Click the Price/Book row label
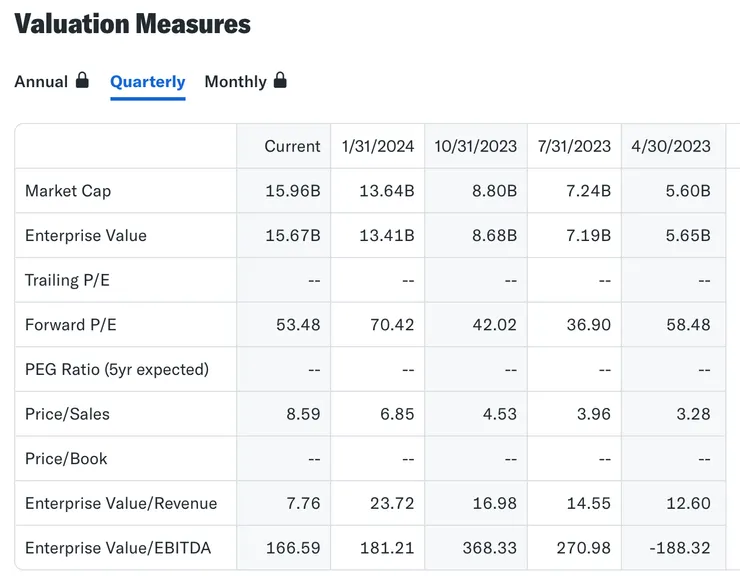The image size is (740, 576). coord(66,459)
